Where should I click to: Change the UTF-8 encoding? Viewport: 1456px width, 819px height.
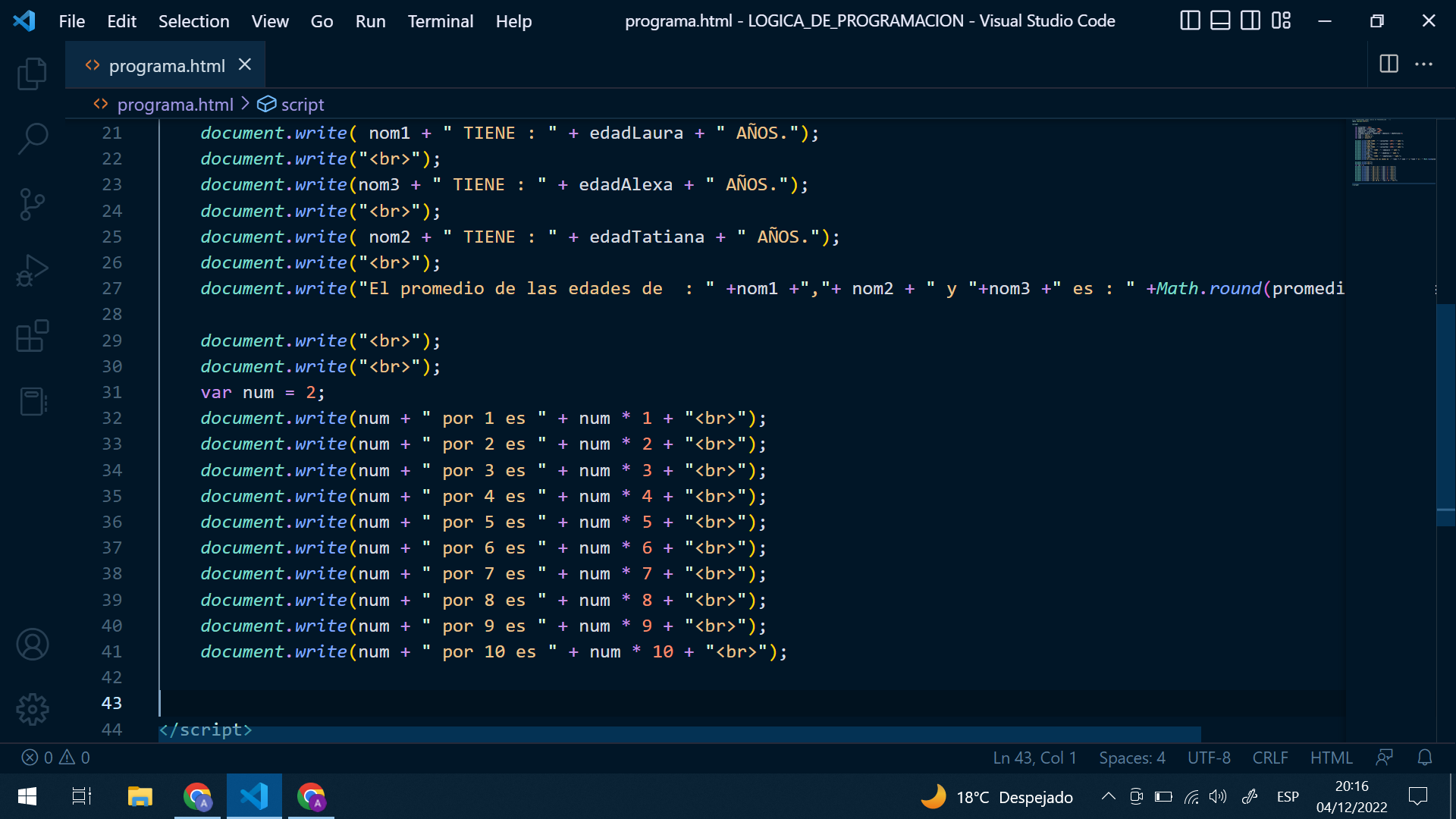(1209, 758)
